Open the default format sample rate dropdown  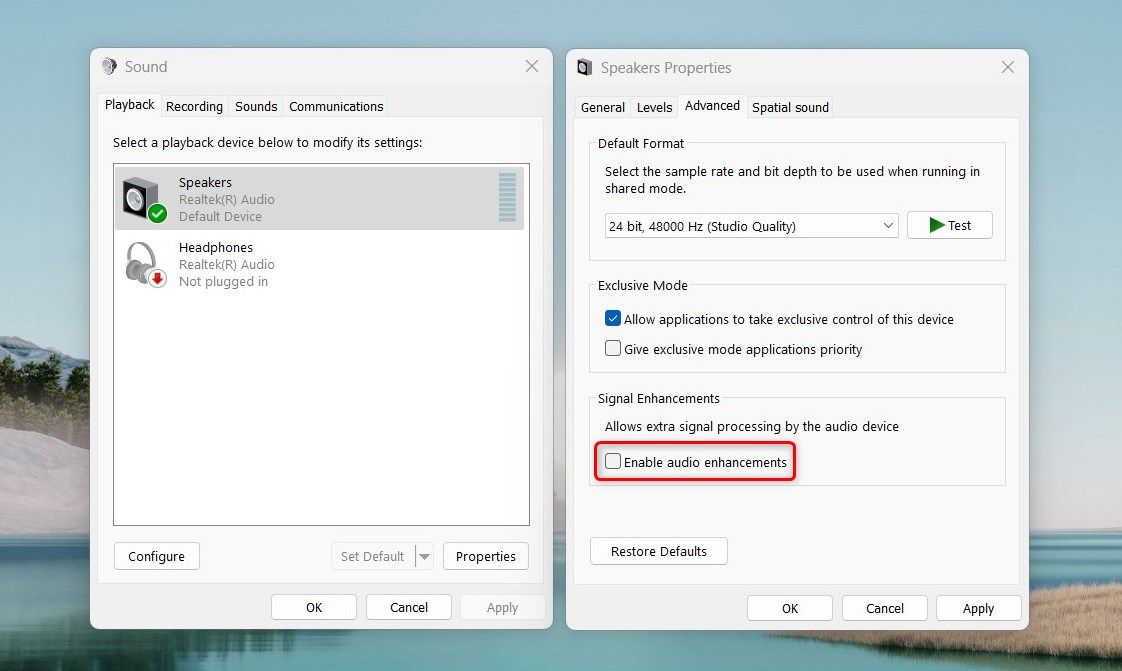(x=890, y=225)
